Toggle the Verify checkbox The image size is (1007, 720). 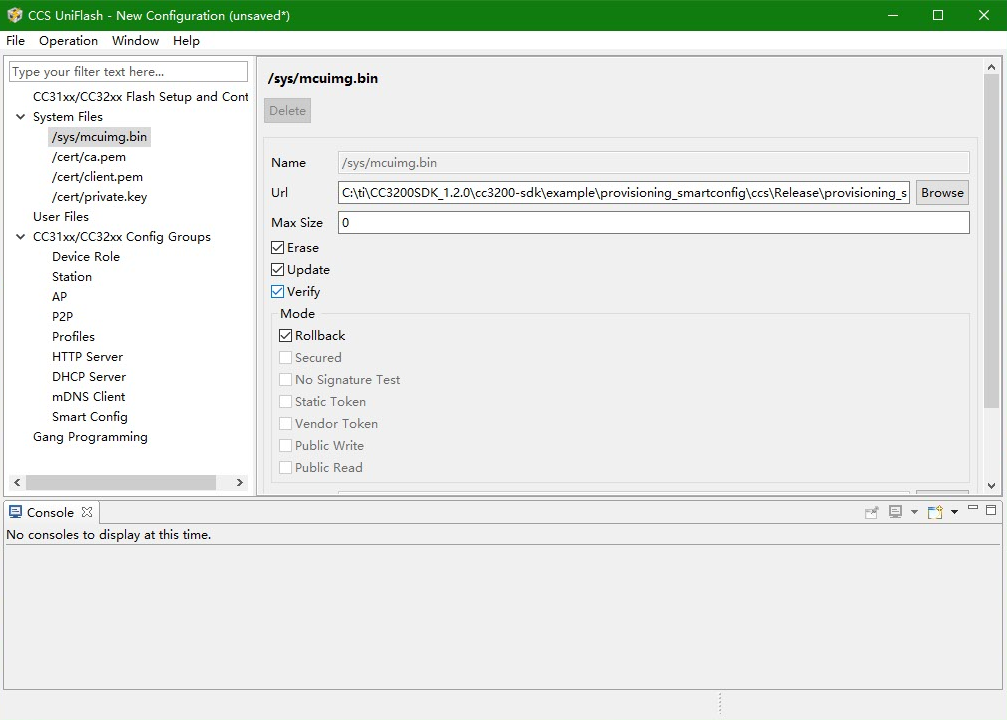(x=277, y=291)
